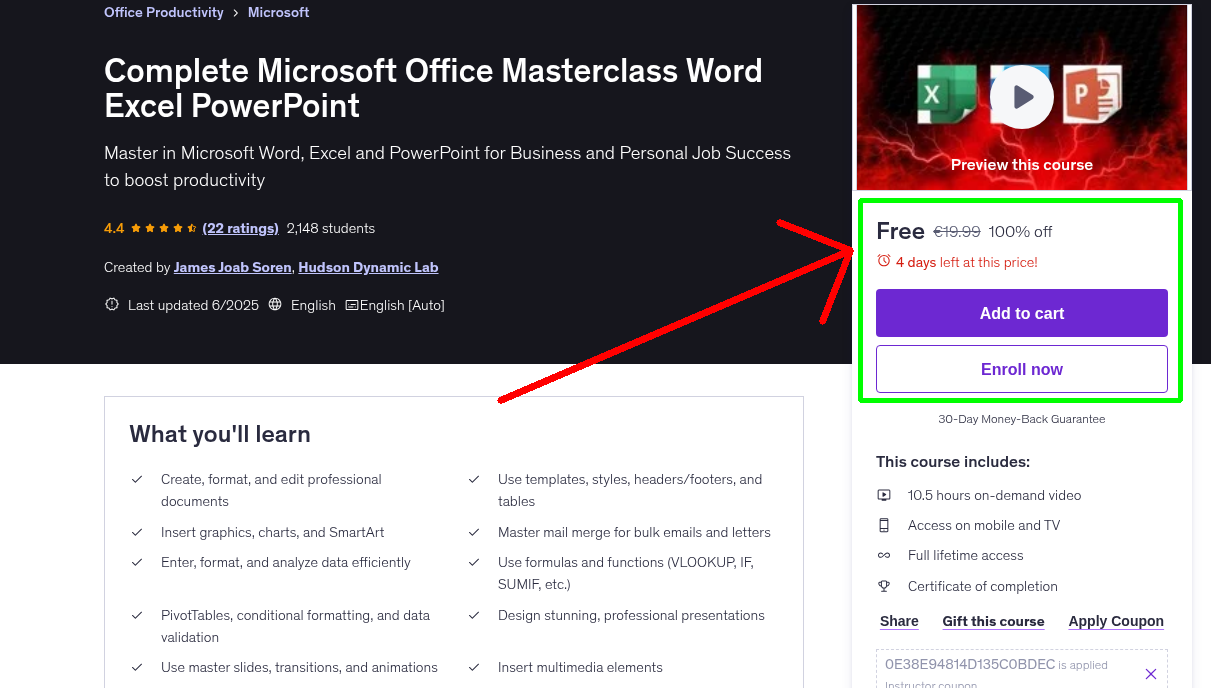Click the PivotTables, conditional formatting learning item
The image size is (1211, 688).
295,626
